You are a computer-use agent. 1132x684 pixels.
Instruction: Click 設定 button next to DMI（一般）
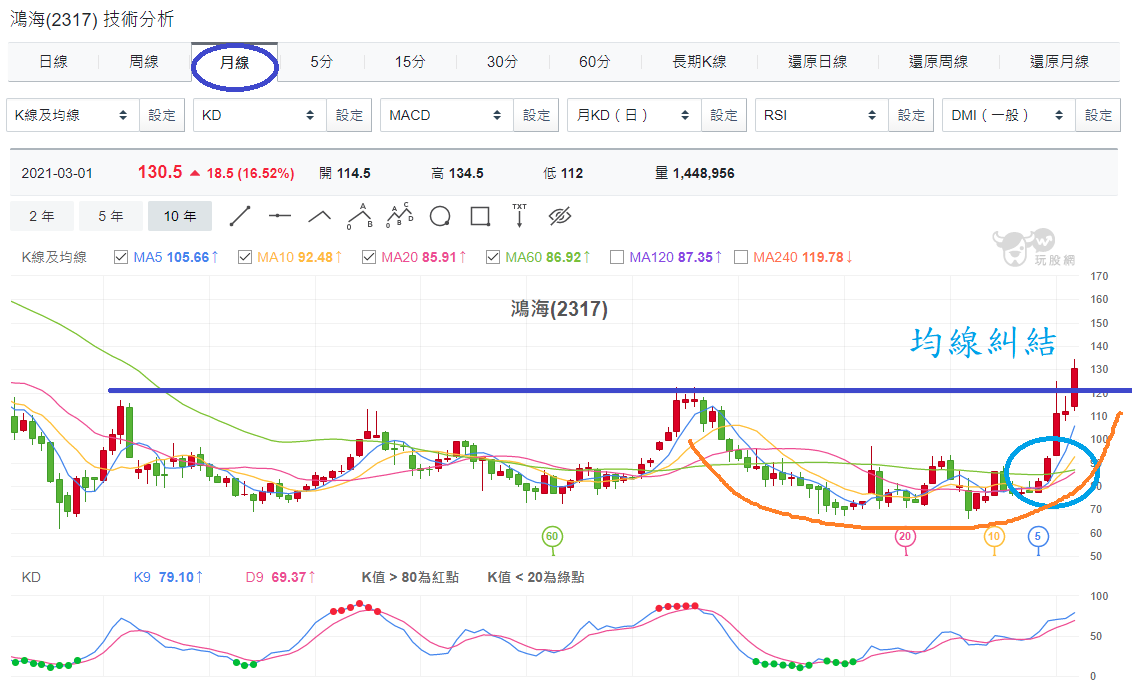(x=1098, y=116)
